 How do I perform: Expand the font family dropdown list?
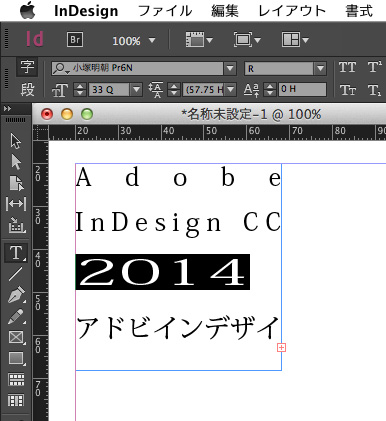click(230, 68)
